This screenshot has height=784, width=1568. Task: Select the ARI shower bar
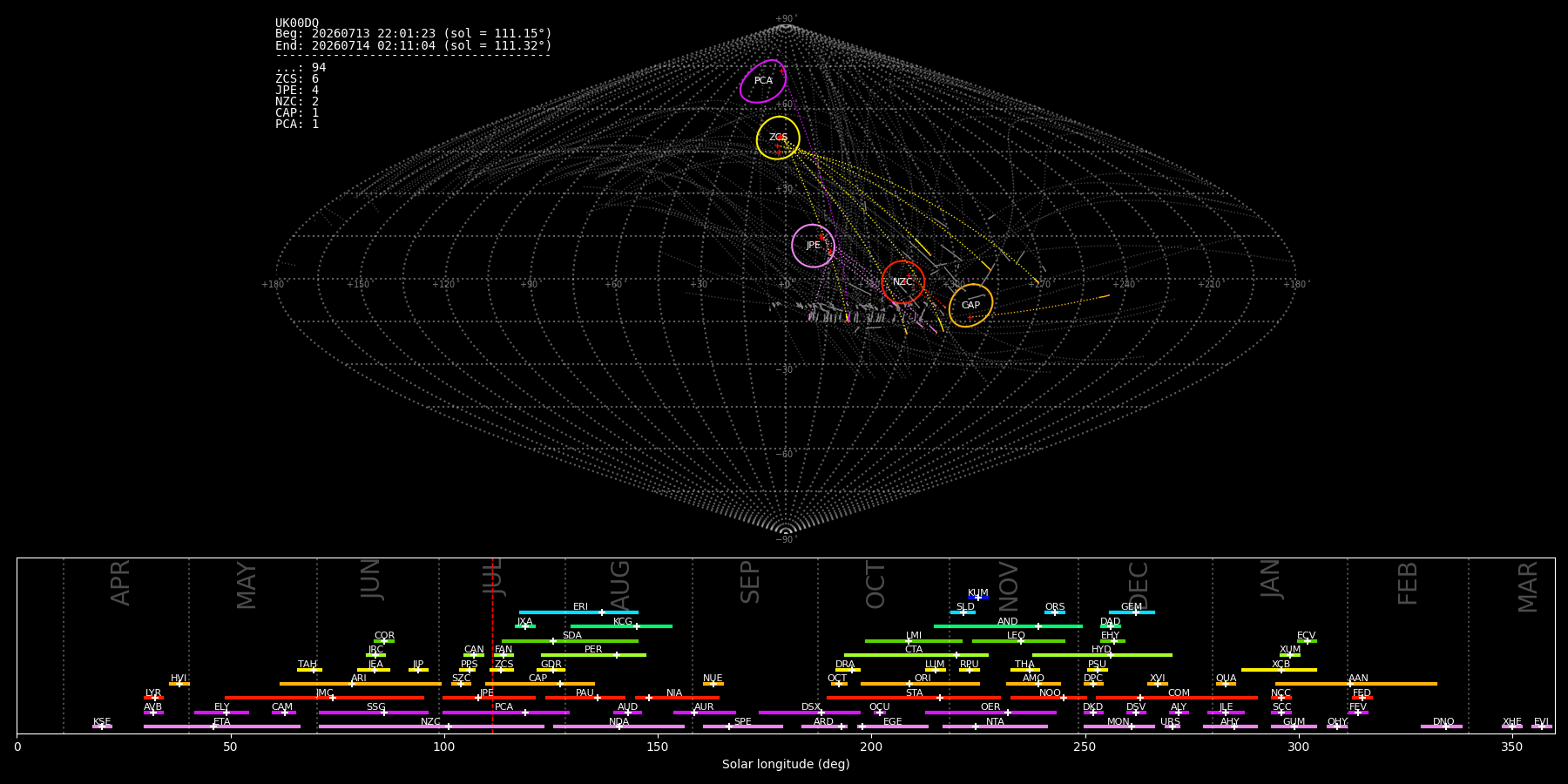click(360, 684)
